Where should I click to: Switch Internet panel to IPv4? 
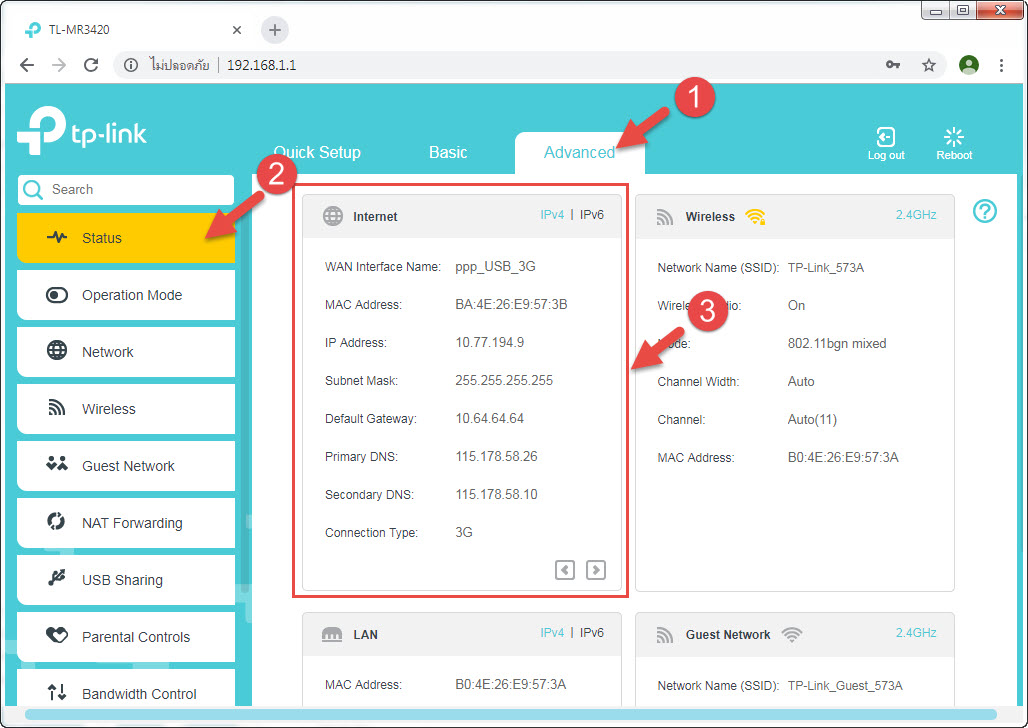click(x=552, y=214)
